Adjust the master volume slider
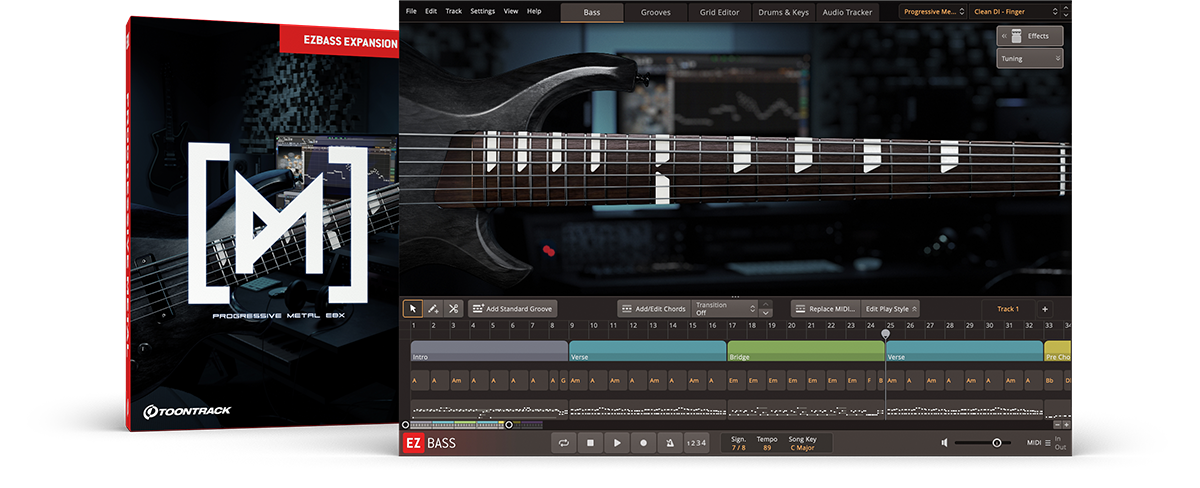Image resolution: width=1200 pixels, height=488 pixels. pos(996,443)
